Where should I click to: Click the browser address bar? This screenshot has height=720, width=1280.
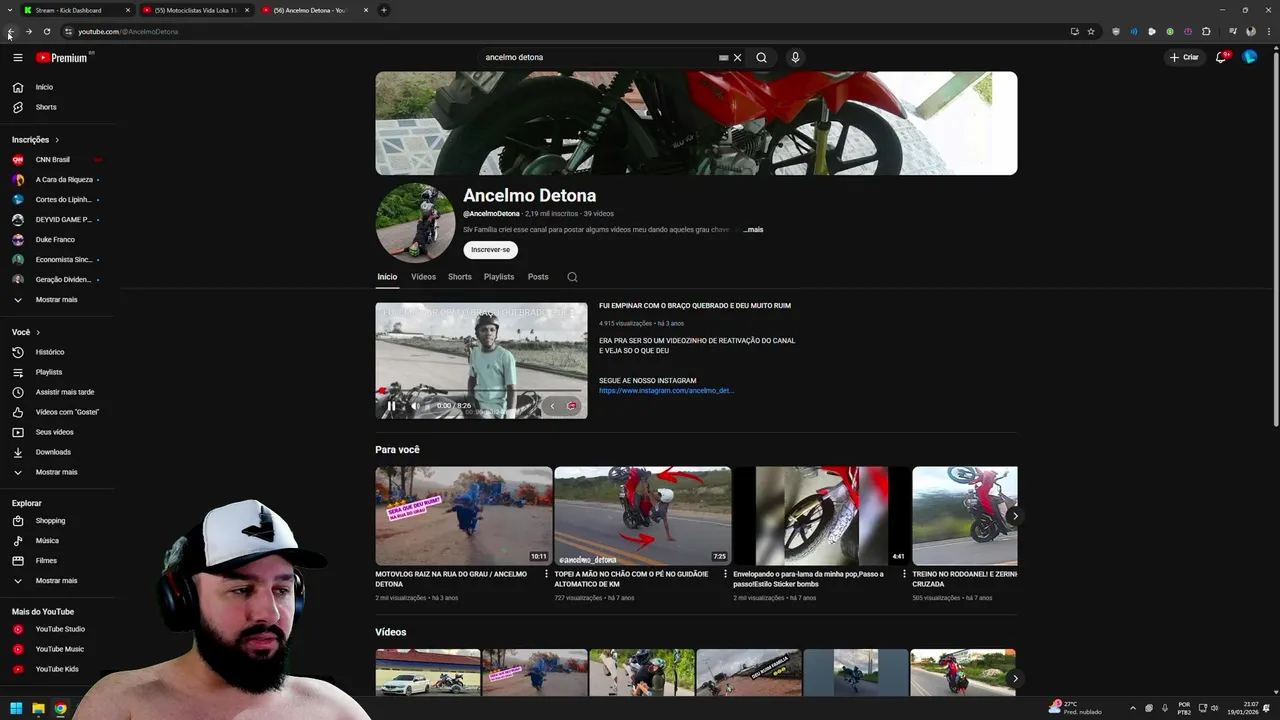pos(570,31)
